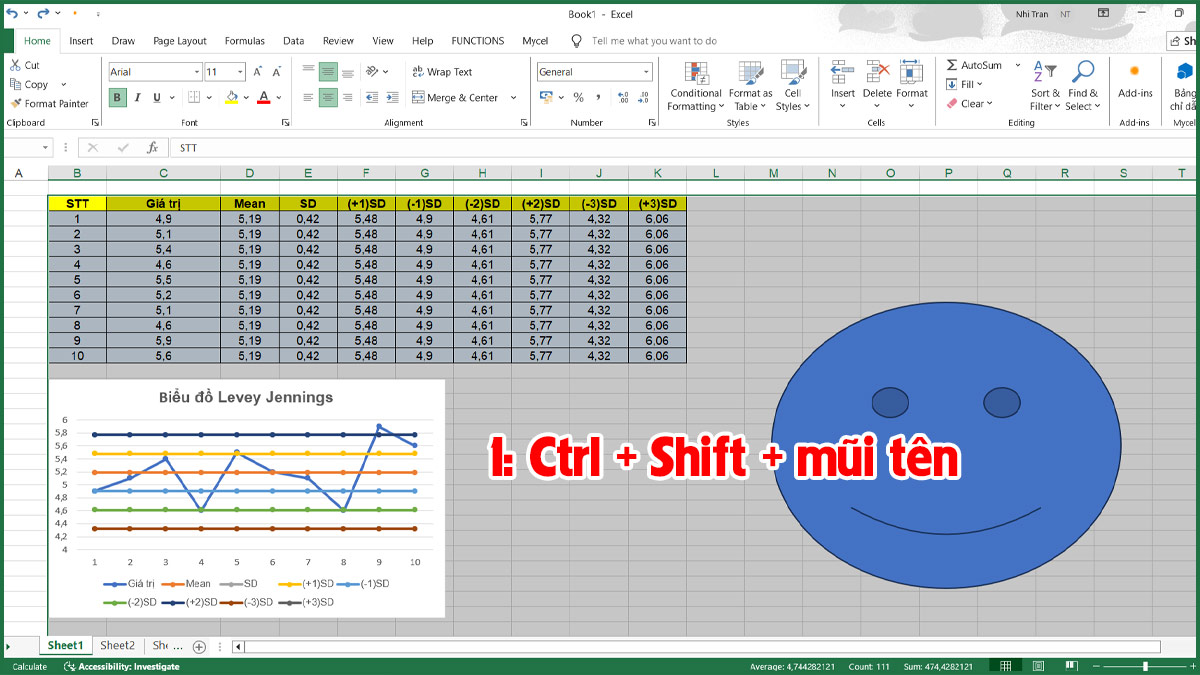Toggle bold formatting
This screenshot has height=675, width=1200.
pyautogui.click(x=117, y=98)
